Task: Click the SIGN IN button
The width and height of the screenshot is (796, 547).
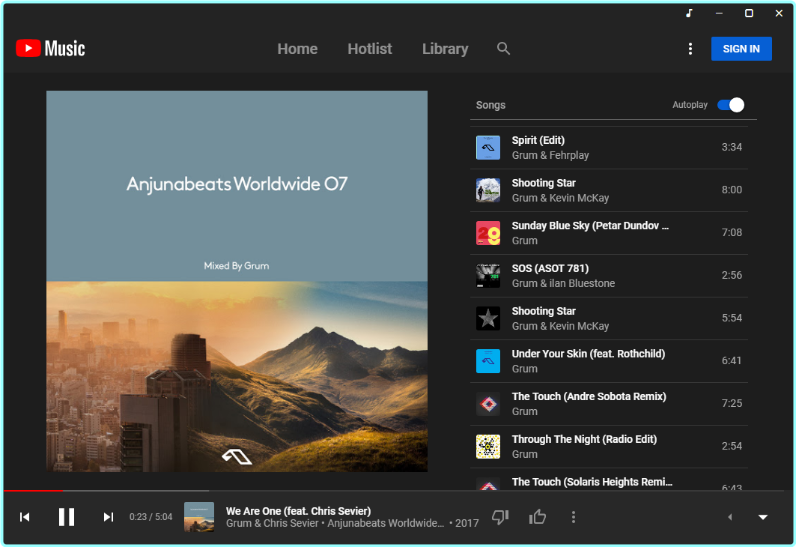Action: point(741,49)
